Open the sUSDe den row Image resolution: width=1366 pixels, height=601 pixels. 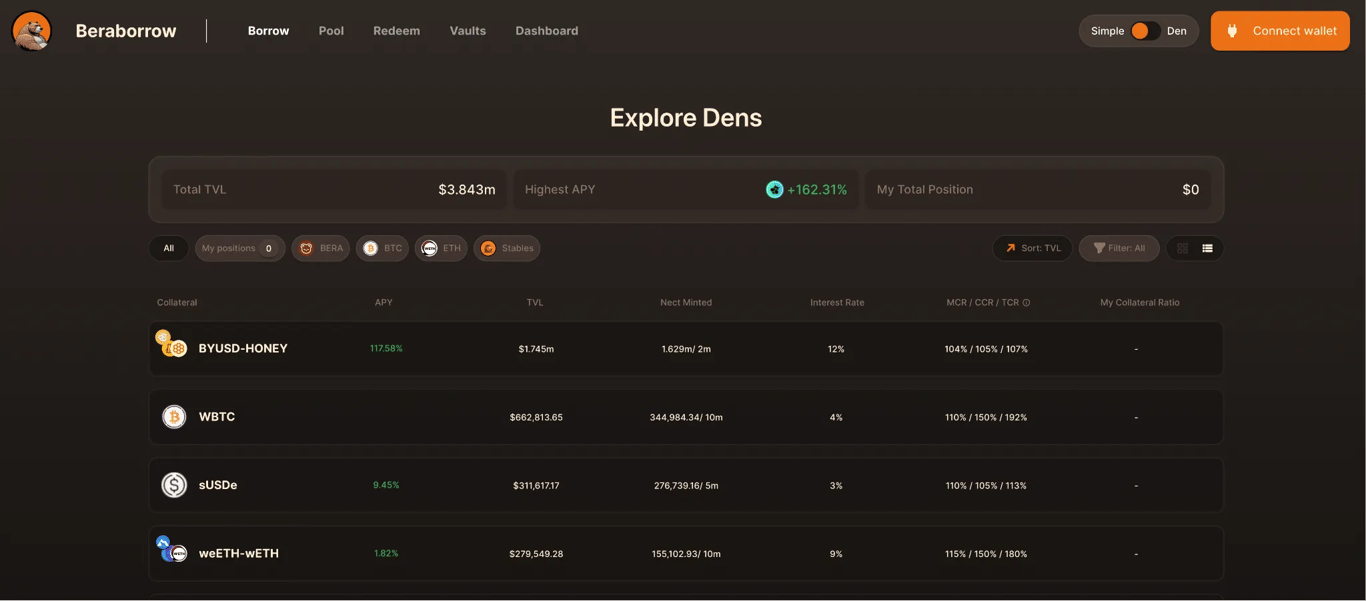pyautogui.click(x=686, y=485)
